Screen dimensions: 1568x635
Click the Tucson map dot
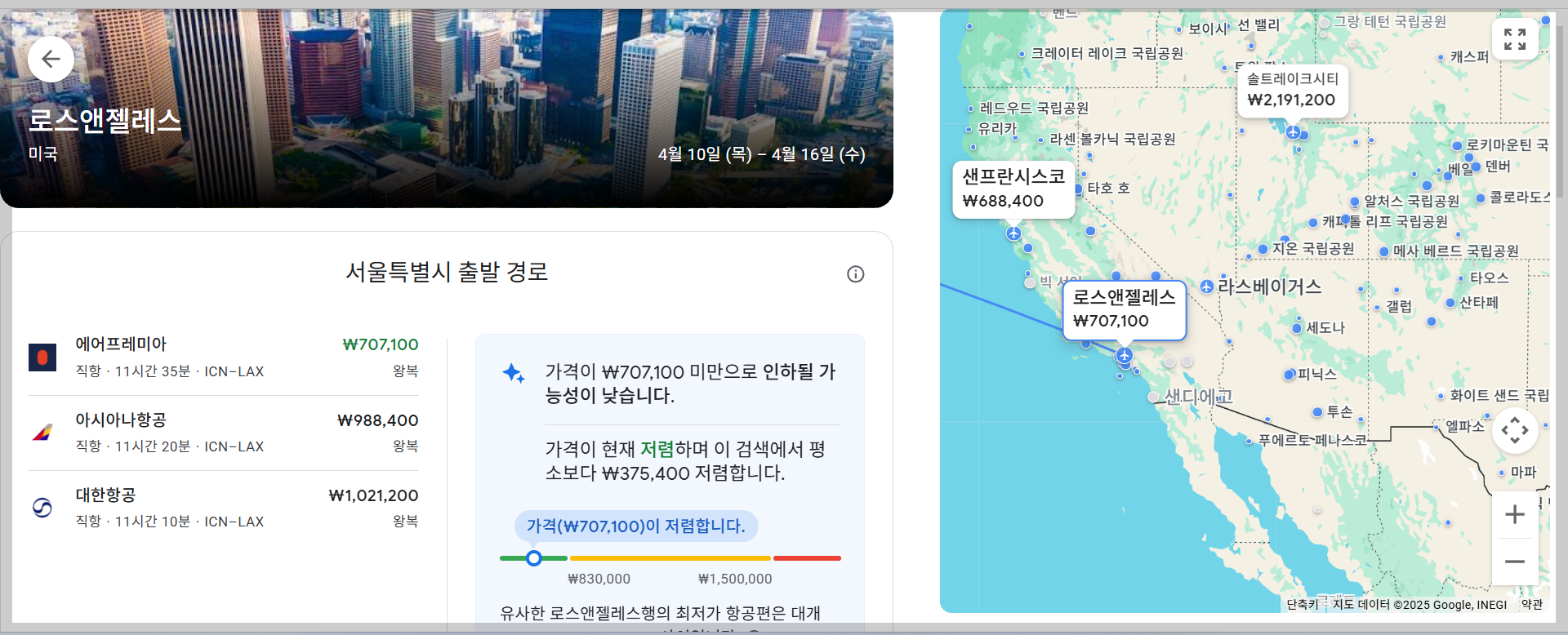[1317, 412]
